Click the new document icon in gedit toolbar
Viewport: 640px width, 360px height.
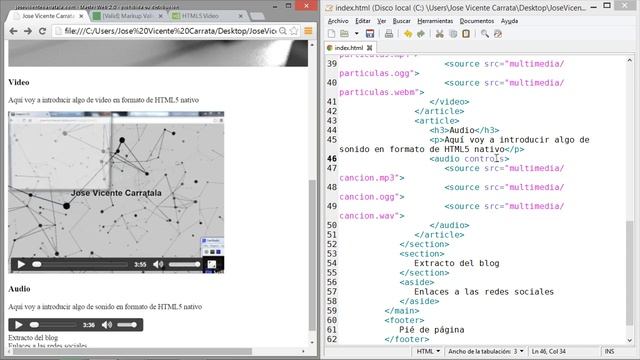[x=331, y=34]
